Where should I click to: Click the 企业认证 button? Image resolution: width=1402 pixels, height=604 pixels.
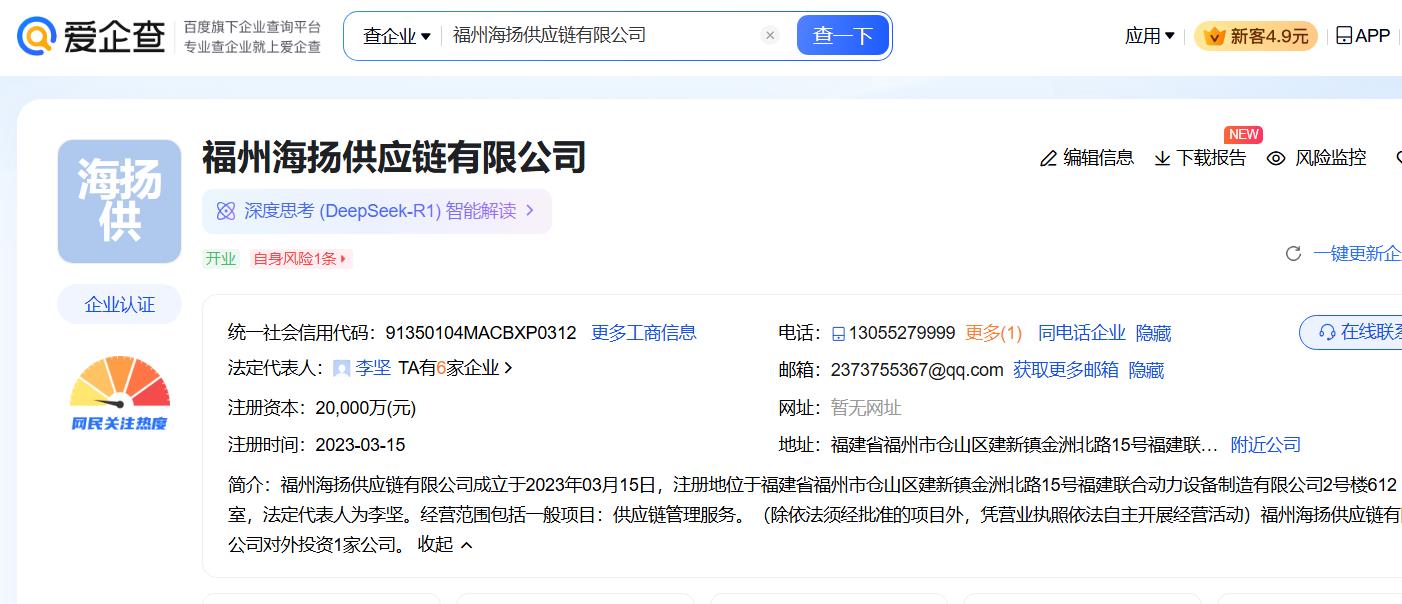120,304
